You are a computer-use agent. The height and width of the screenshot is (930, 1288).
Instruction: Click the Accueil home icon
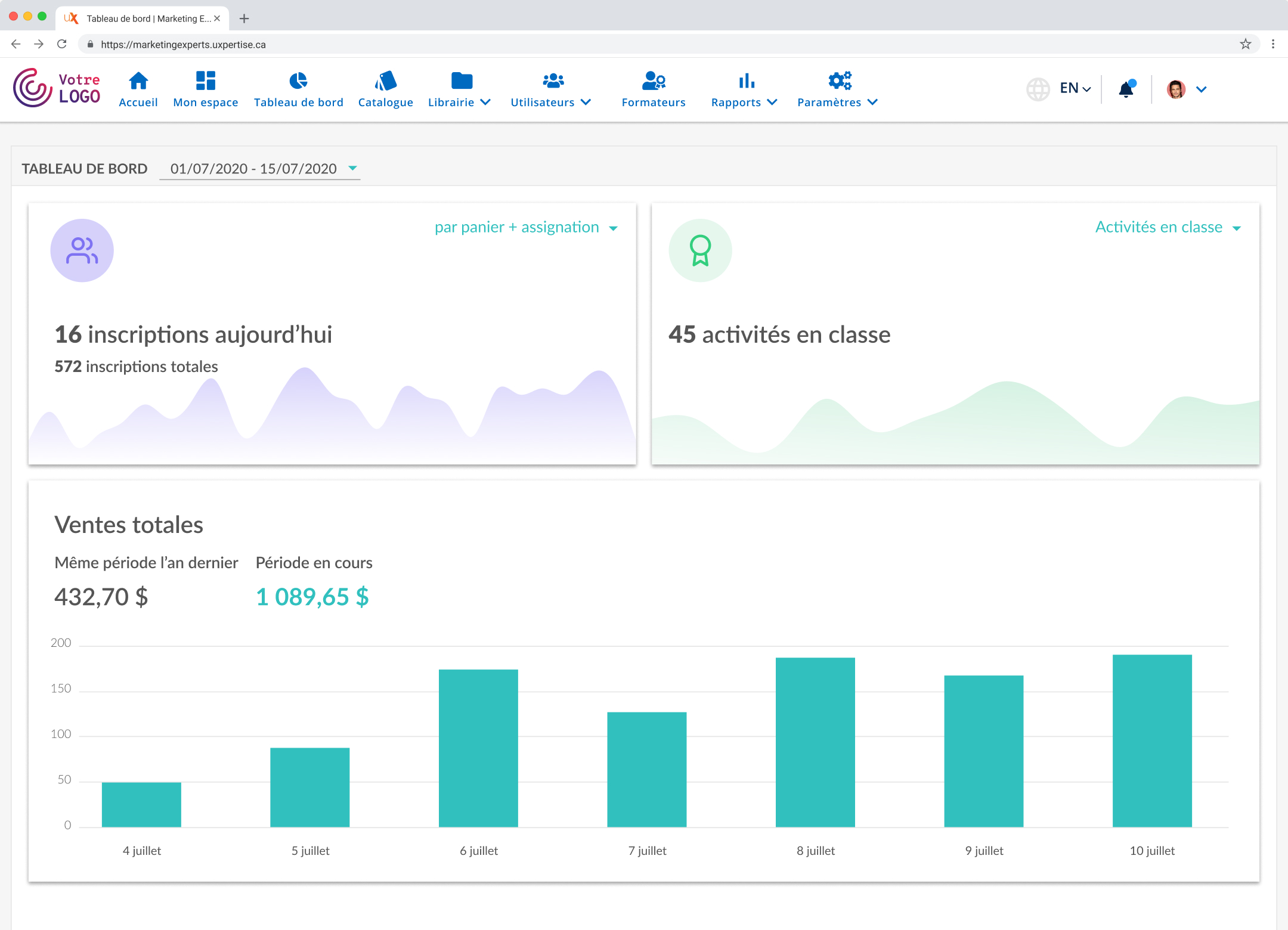138,80
